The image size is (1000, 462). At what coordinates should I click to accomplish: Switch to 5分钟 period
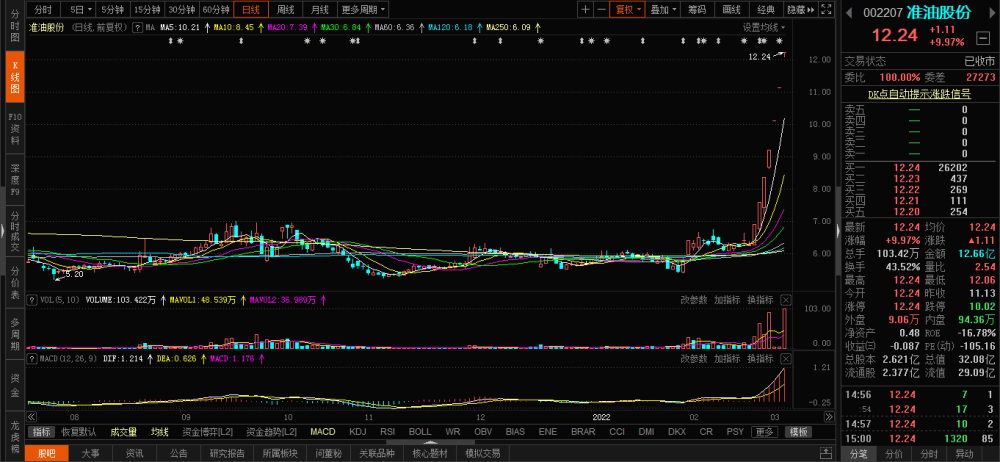tap(114, 10)
